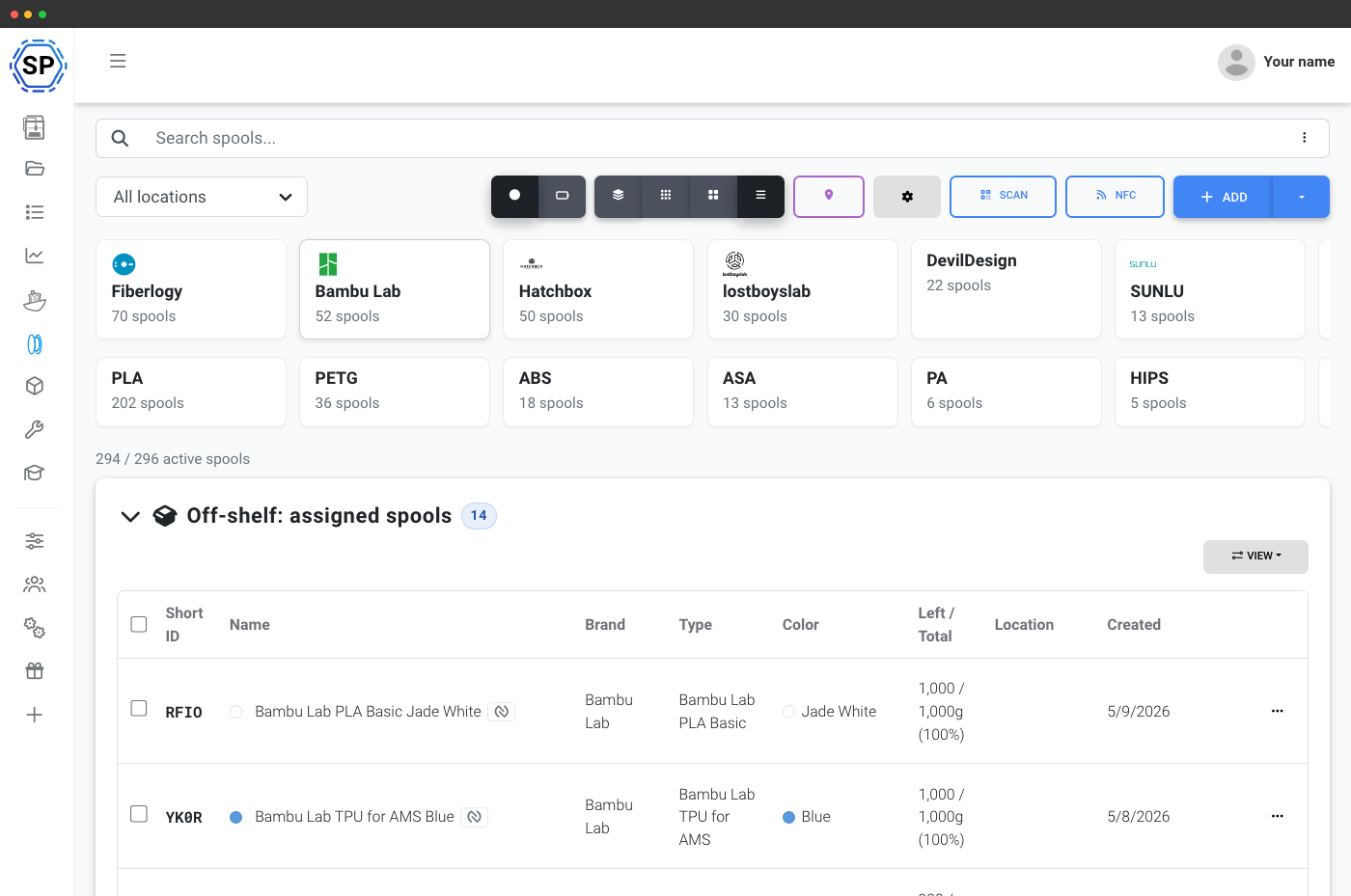Collapse the Off-shelf assigned spools section
This screenshot has height=896, width=1351.
point(130,516)
